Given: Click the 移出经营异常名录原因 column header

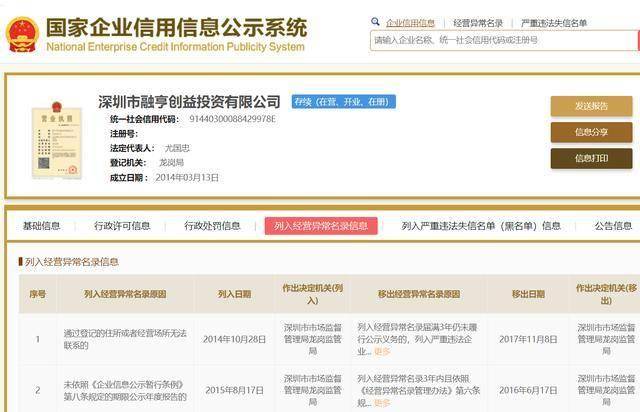Looking at the screenshot, I should 419,294.
